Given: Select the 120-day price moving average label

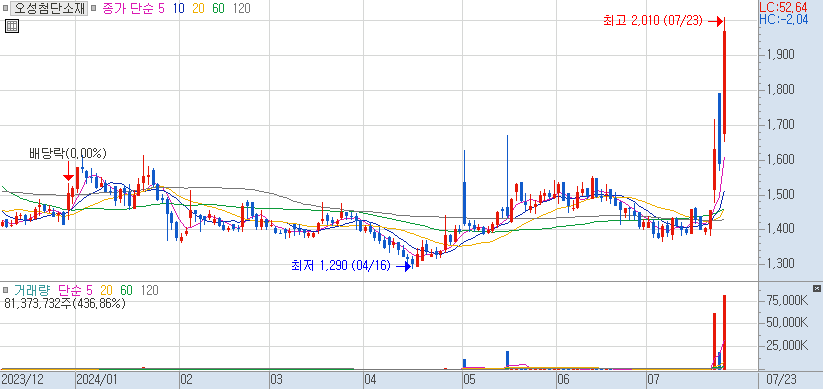Looking at the screenshot, I should [x=241, y=8].
